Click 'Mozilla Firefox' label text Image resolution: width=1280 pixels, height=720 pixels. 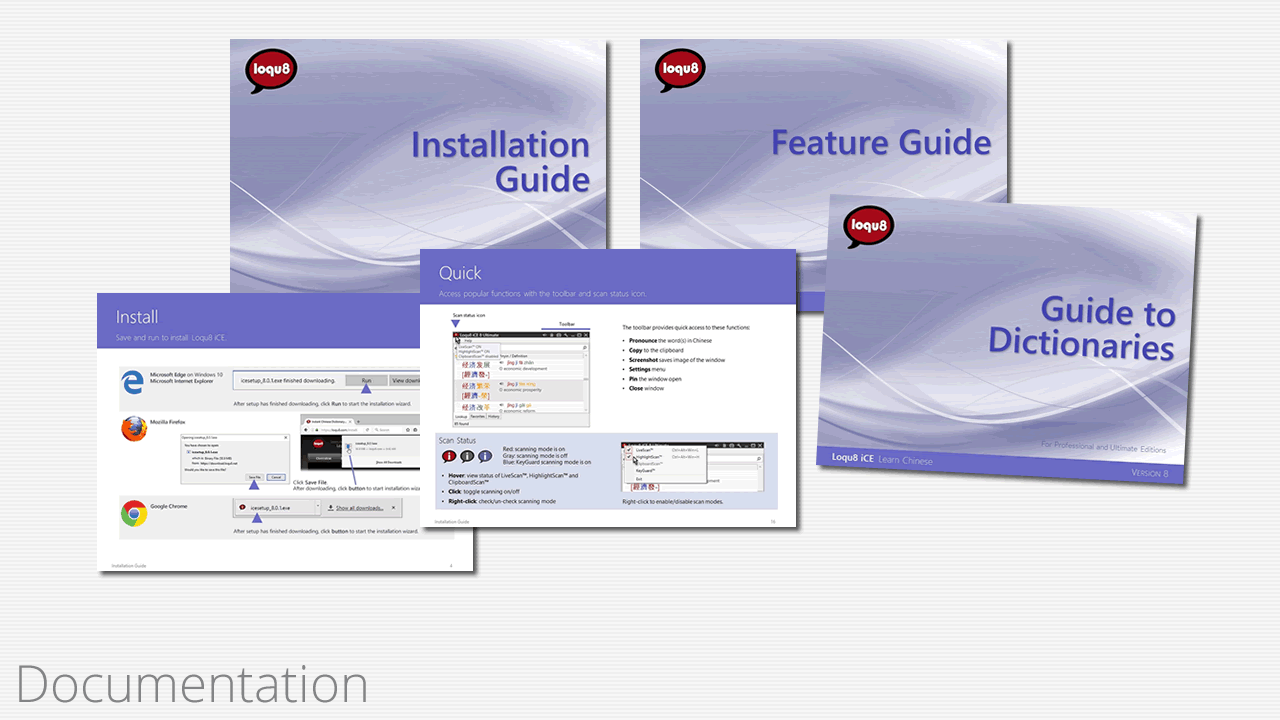point(168,422)
